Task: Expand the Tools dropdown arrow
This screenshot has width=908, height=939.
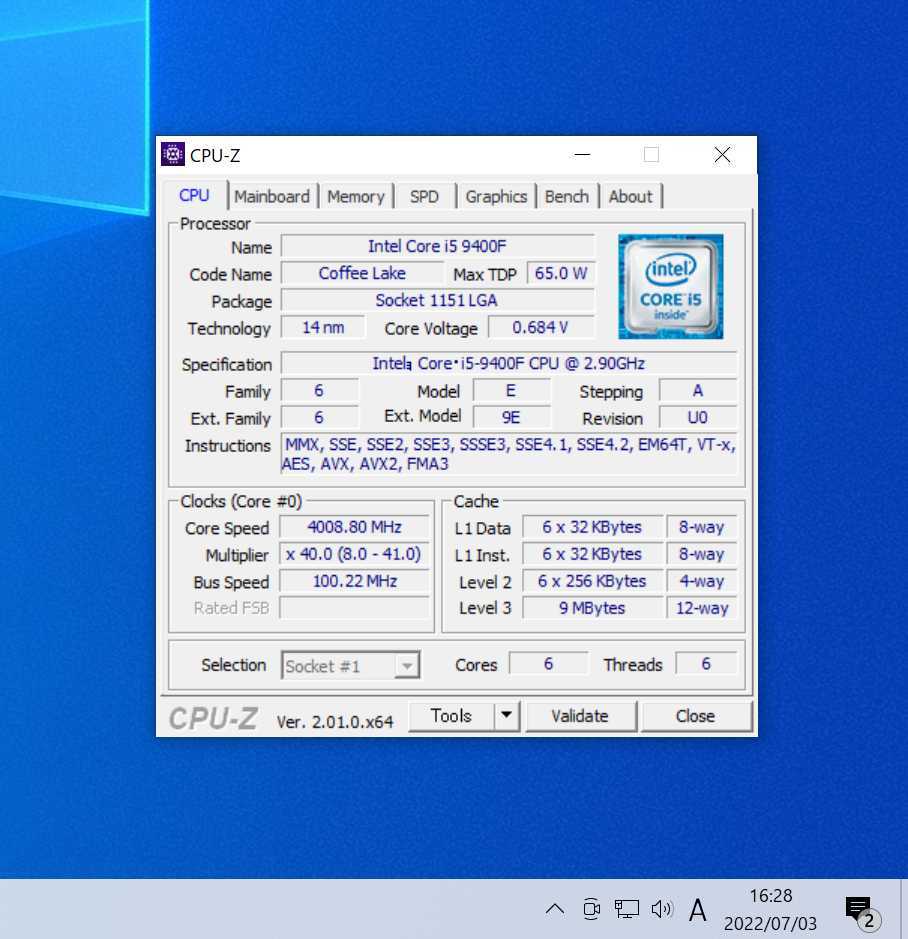Action: 507,716
